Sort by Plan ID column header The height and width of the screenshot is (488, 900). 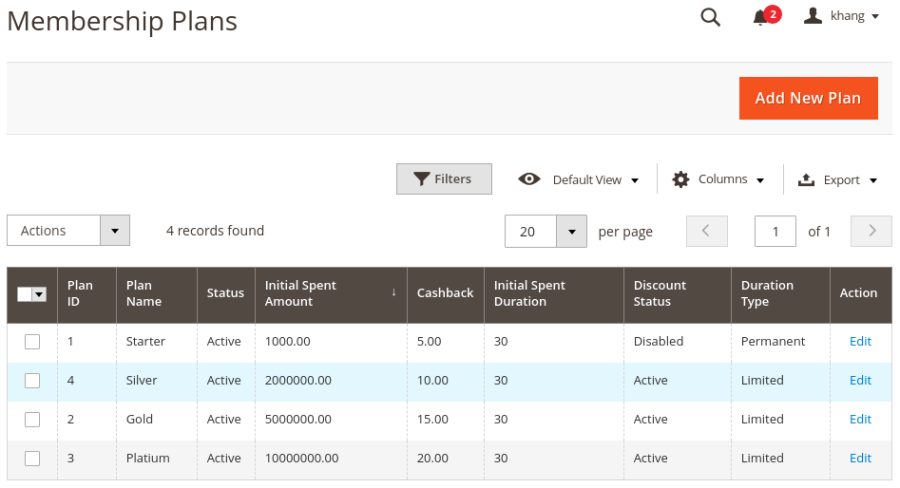[x=87, y=294]
